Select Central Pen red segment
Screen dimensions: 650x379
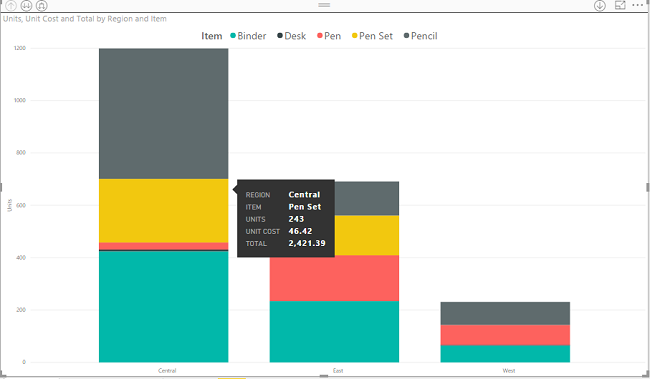pyautogui.click(x=163, y=246)
